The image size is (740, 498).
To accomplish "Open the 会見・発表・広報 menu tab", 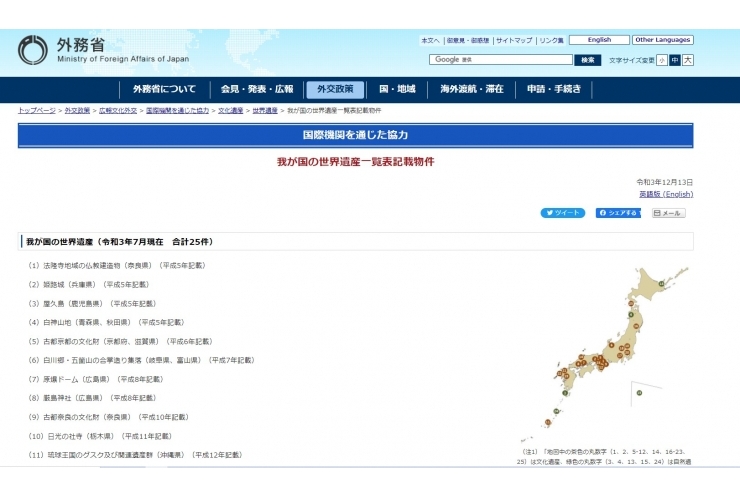I will tap(257, 89).
